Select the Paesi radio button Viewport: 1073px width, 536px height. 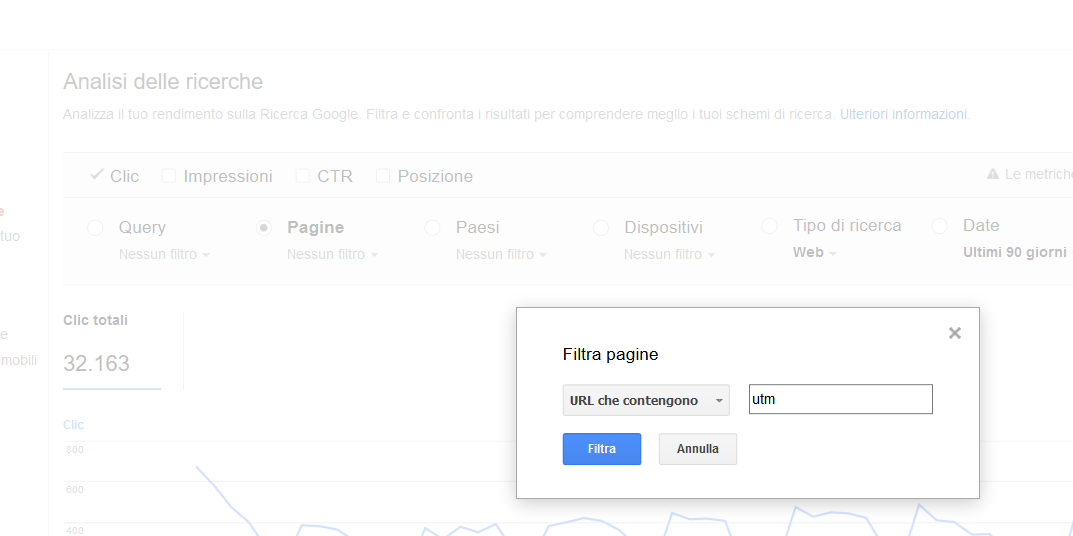click(433, 228)
